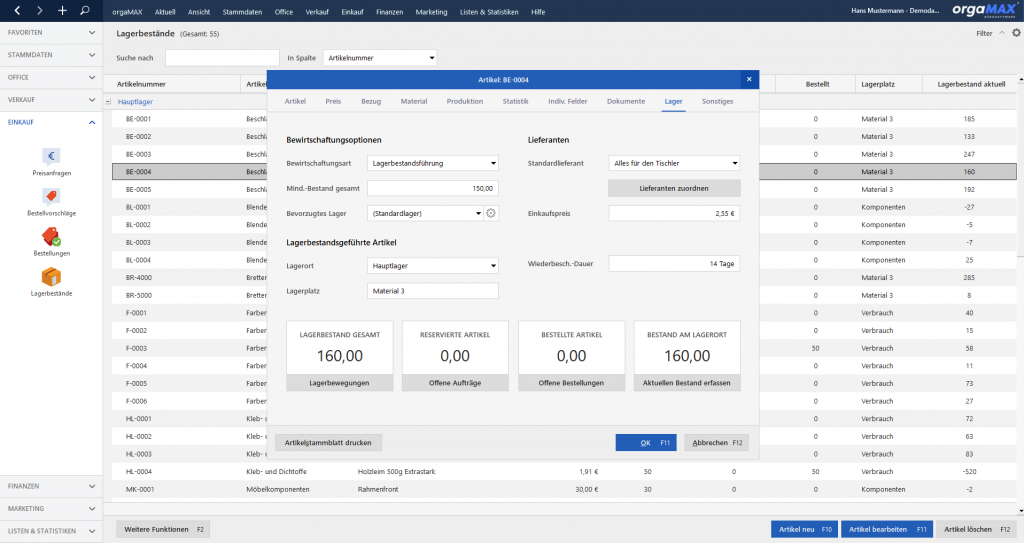Click the Lagerbewegungen button
The height and width of the screenshot is (543, 1024).
[340, 383]
